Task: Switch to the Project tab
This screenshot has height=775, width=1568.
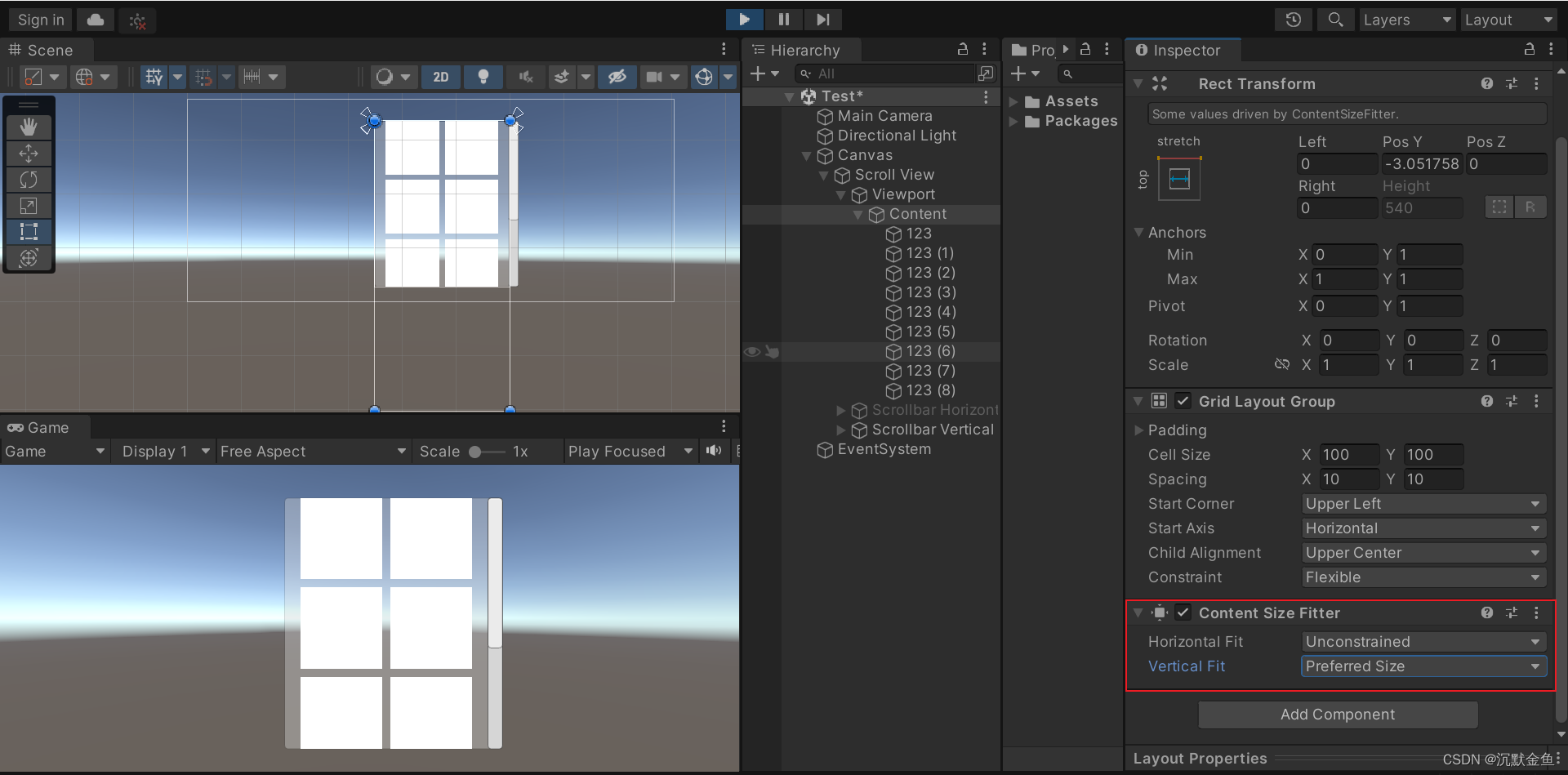Action: click(1034, 50)
